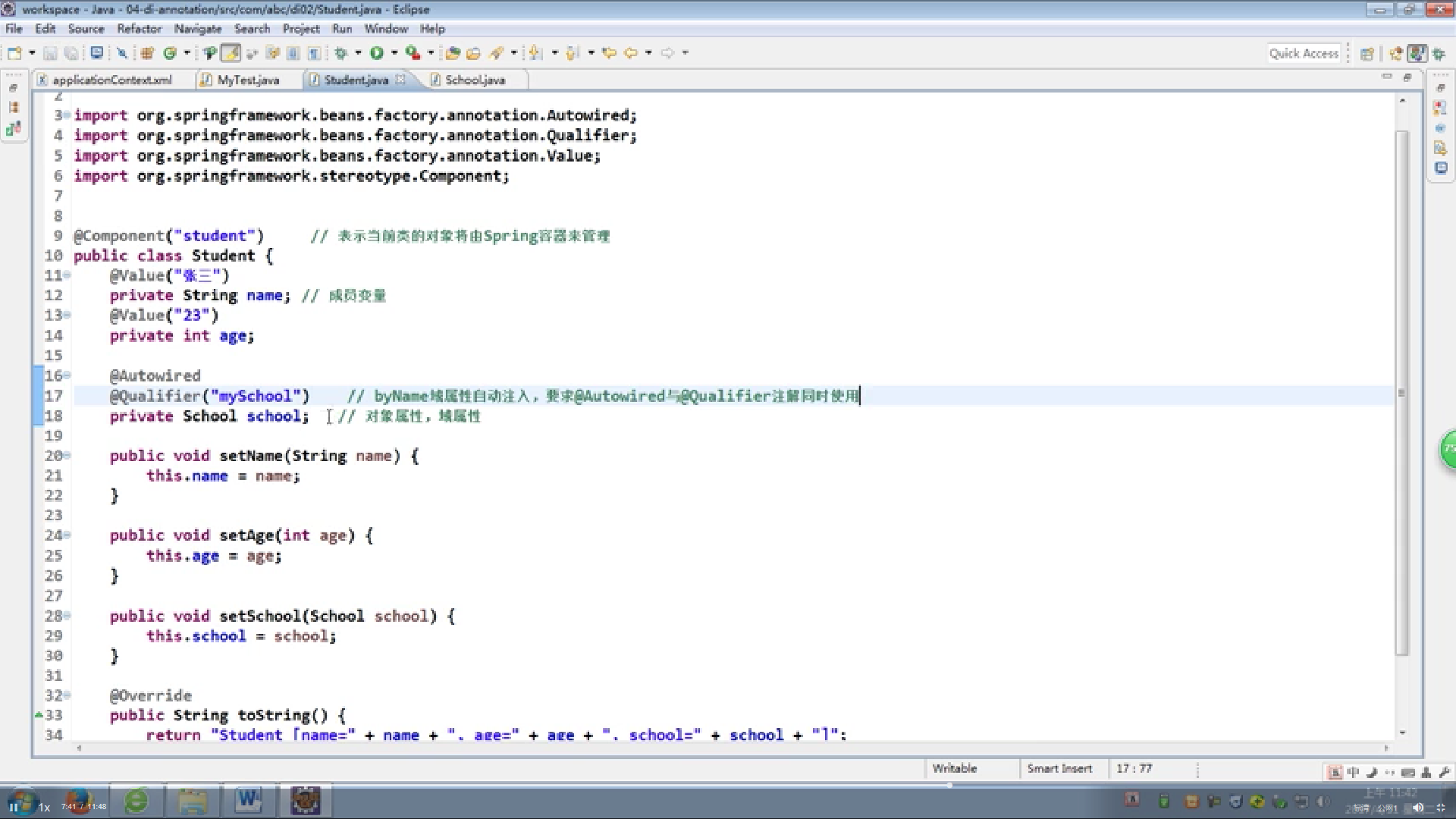Collapse setSchool method fold at line 28
This screenshot has height=819, width=1456.
[x=67, y=616]
